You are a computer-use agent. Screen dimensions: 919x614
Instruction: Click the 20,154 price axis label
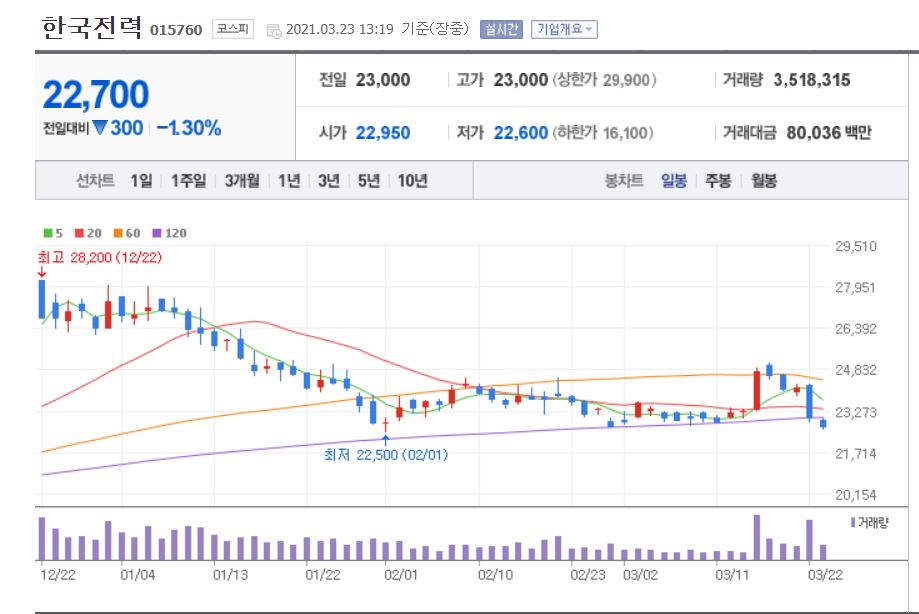tap(856, 495)
